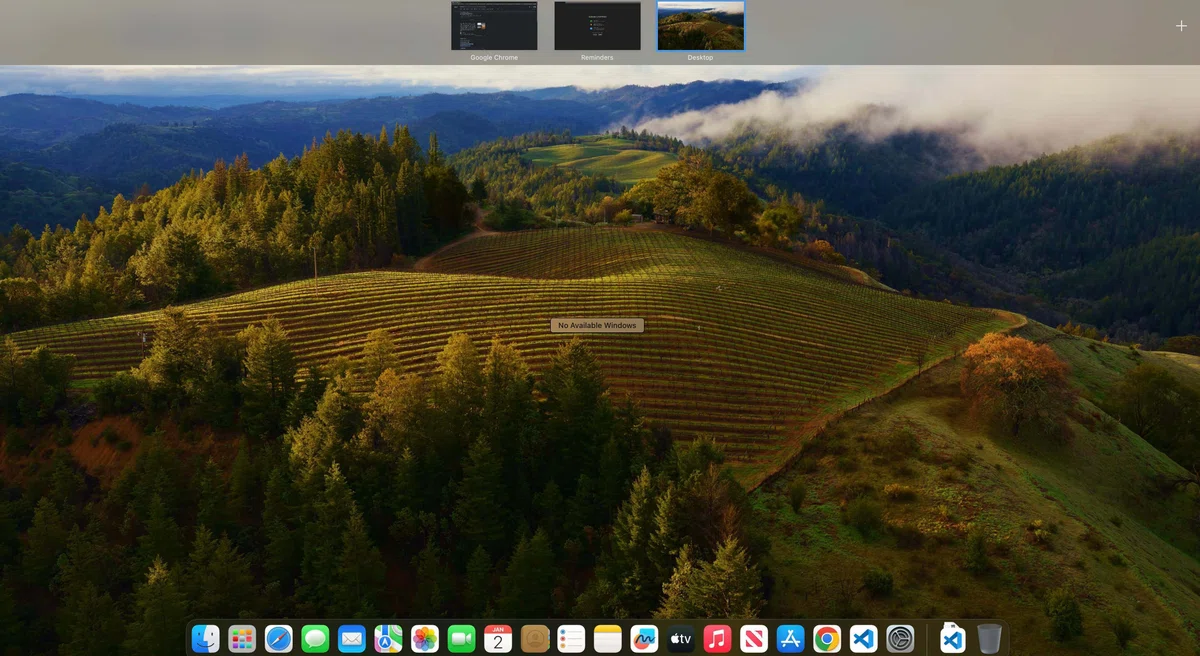Open the Mail app in the dock
This screenshot has height=656, width=1200.
click(352, 638)
